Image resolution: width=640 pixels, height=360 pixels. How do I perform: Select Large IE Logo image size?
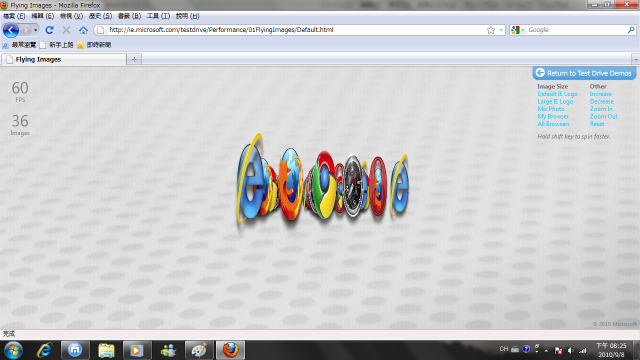pos(555,101)
